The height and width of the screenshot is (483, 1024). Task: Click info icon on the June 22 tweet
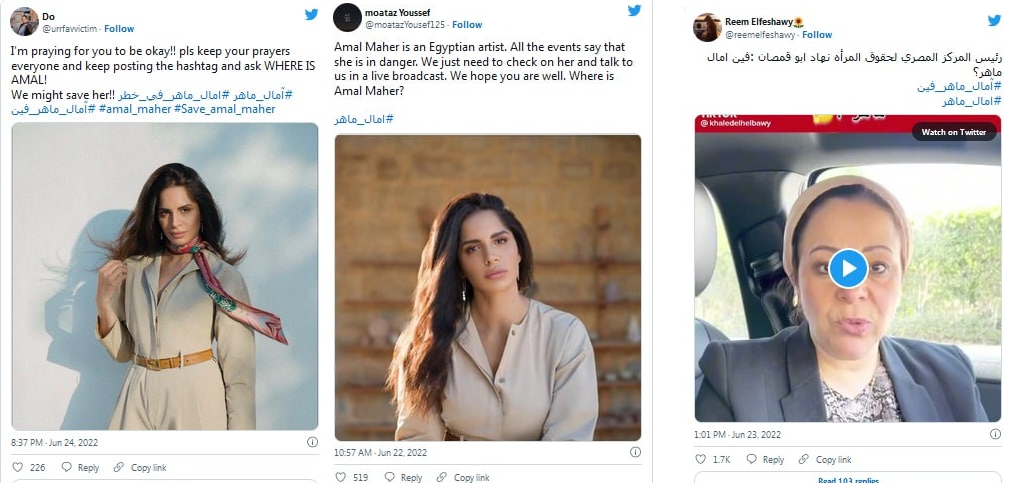(x=635, y=452)
